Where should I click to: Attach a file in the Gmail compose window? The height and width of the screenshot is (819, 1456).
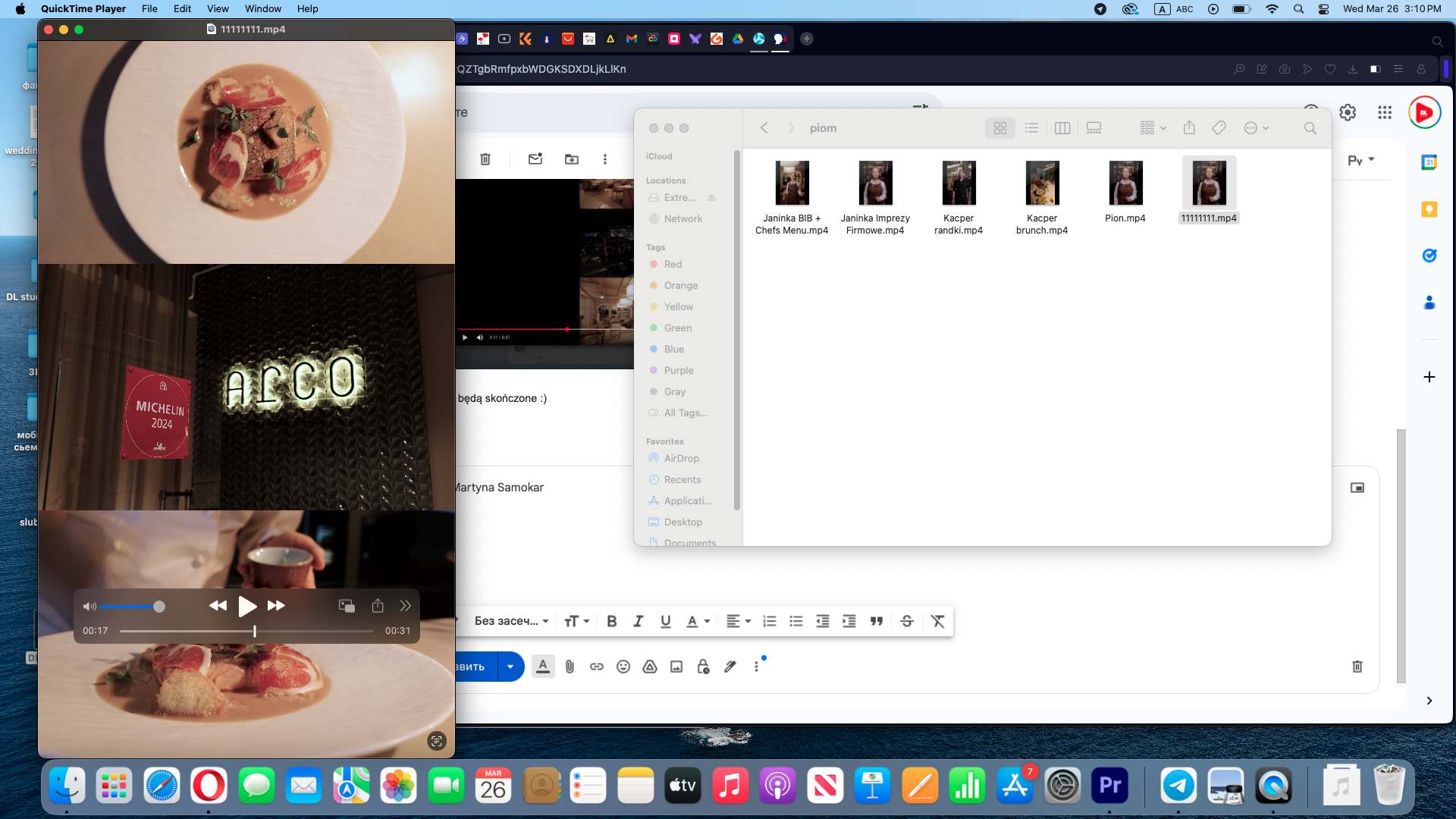tap(570, 667)
